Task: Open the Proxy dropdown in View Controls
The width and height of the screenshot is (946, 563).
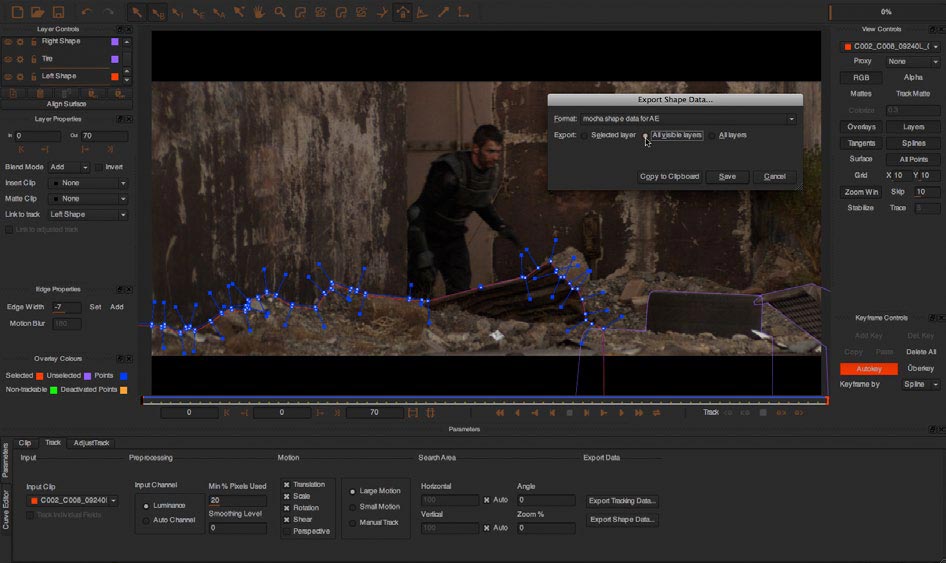Action: [x=912, y=62]
